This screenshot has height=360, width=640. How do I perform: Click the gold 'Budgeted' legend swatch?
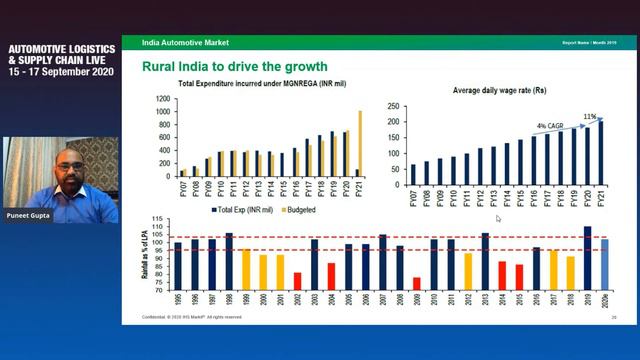[x=284, y=210]
